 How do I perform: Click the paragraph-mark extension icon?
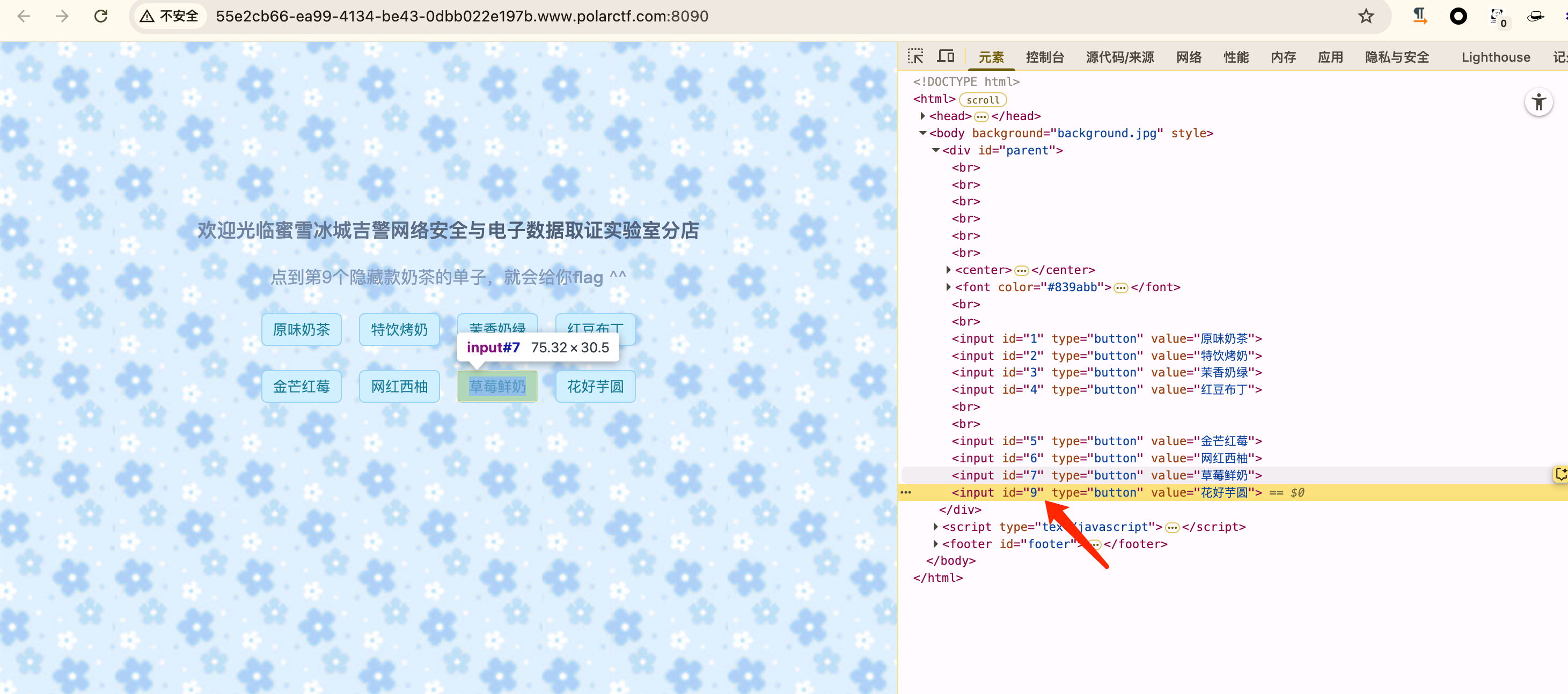1419,17
